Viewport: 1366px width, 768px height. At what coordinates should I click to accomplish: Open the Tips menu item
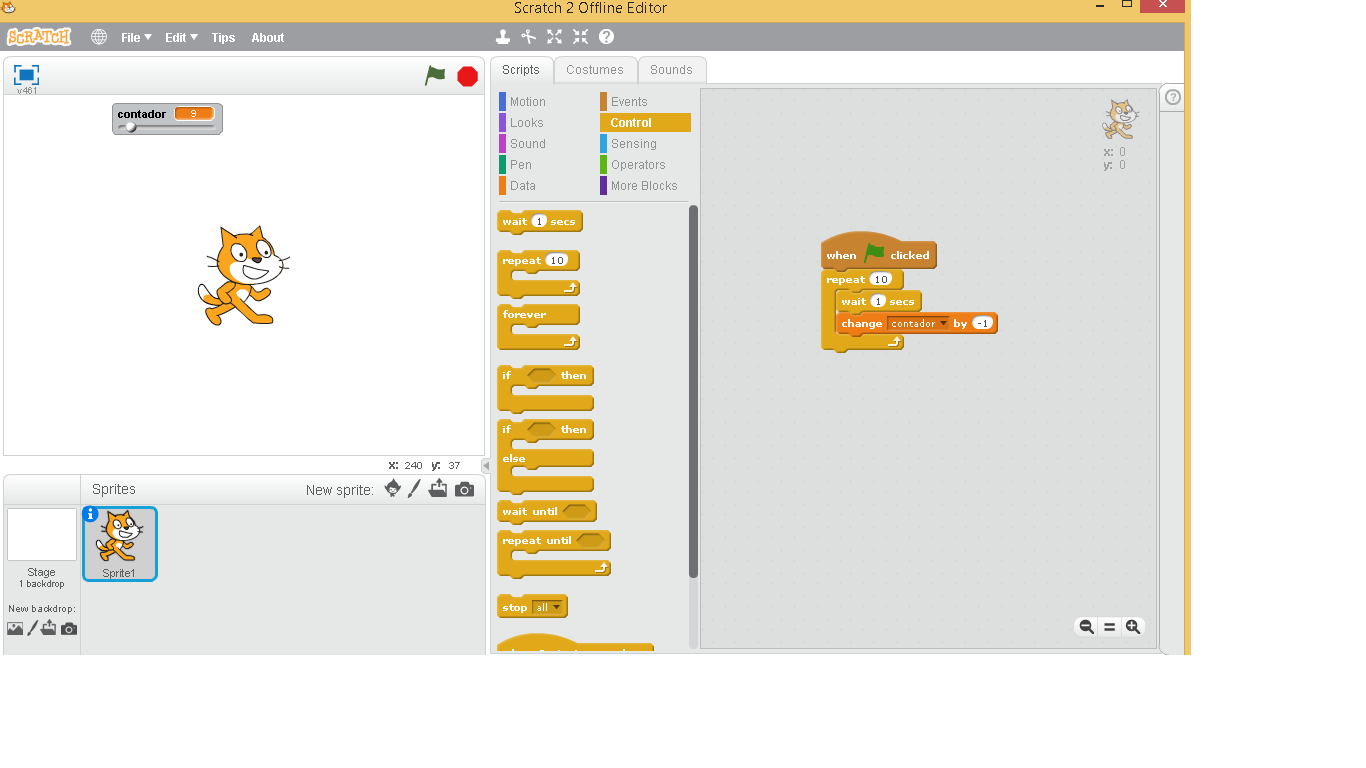pos(223,37)
